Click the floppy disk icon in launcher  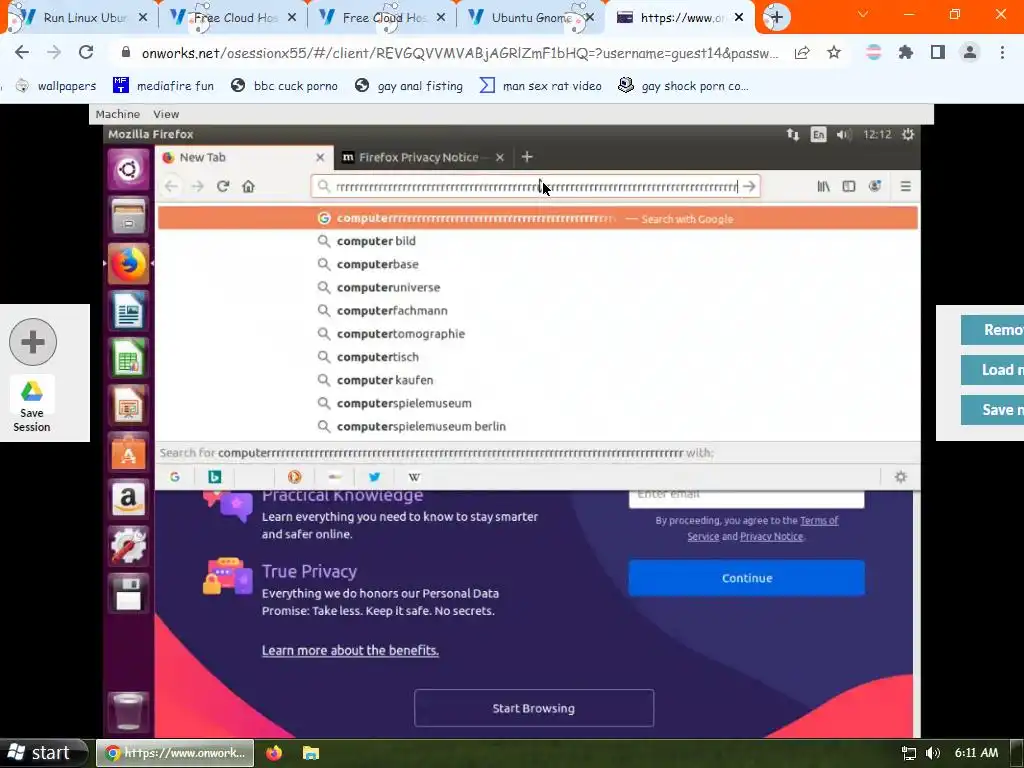click(x=128, y=593)
